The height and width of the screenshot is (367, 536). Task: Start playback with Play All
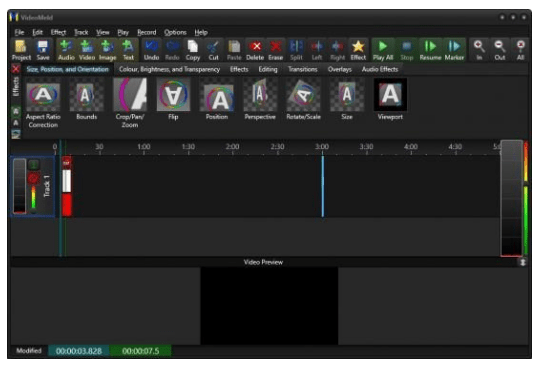(x=383, y=50)
